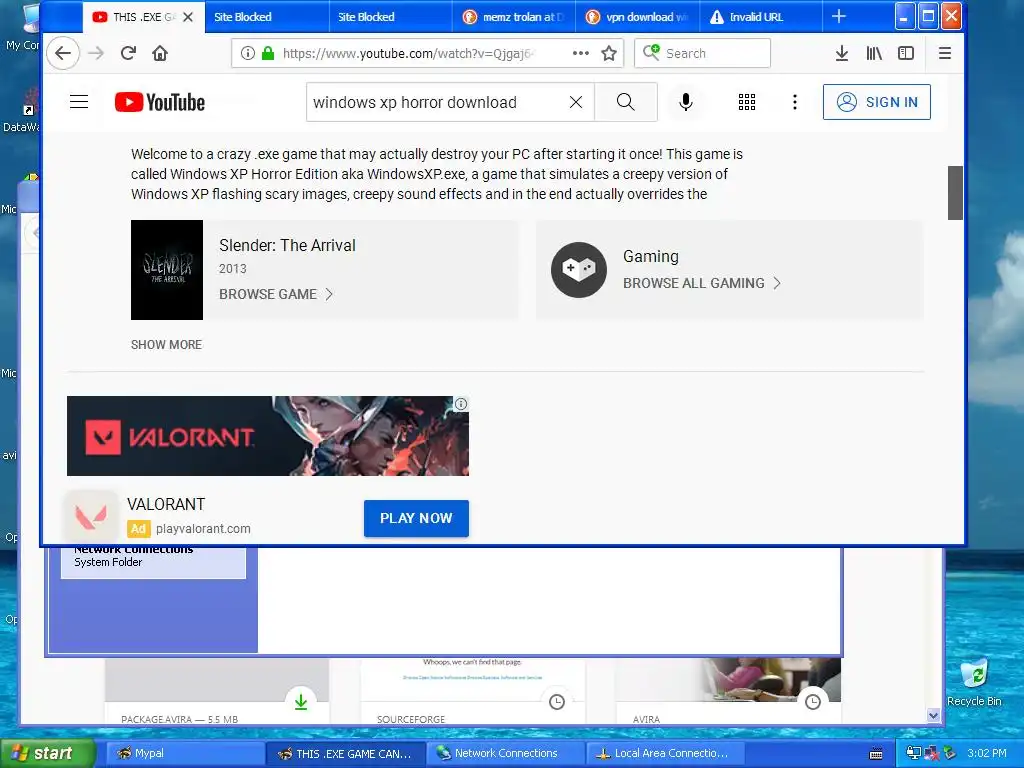Click the browser vertical scrollbar thumb

pyautogui.click(x=955, y=193)
